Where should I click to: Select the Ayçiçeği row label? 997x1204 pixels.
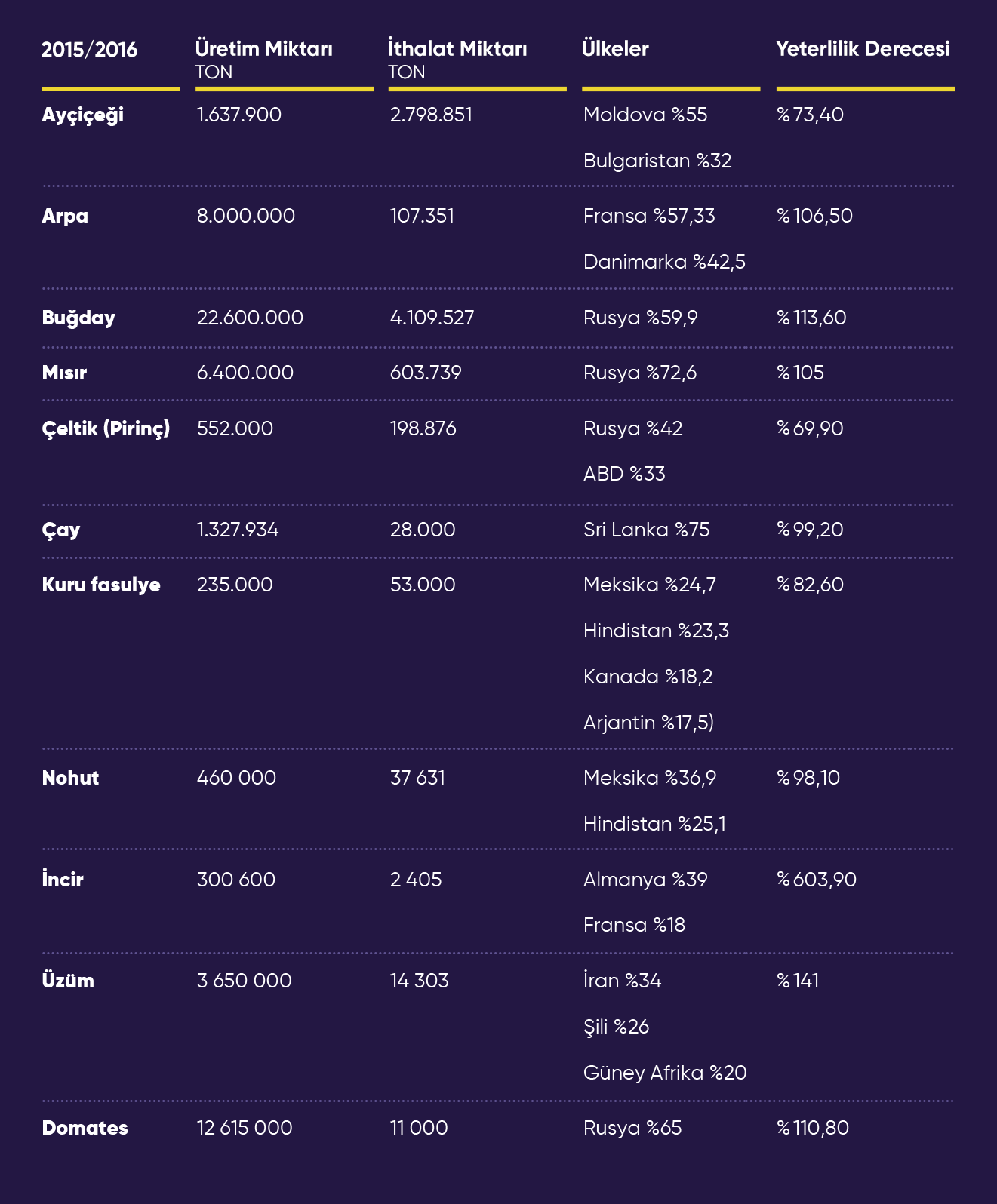tap(83, 115)
